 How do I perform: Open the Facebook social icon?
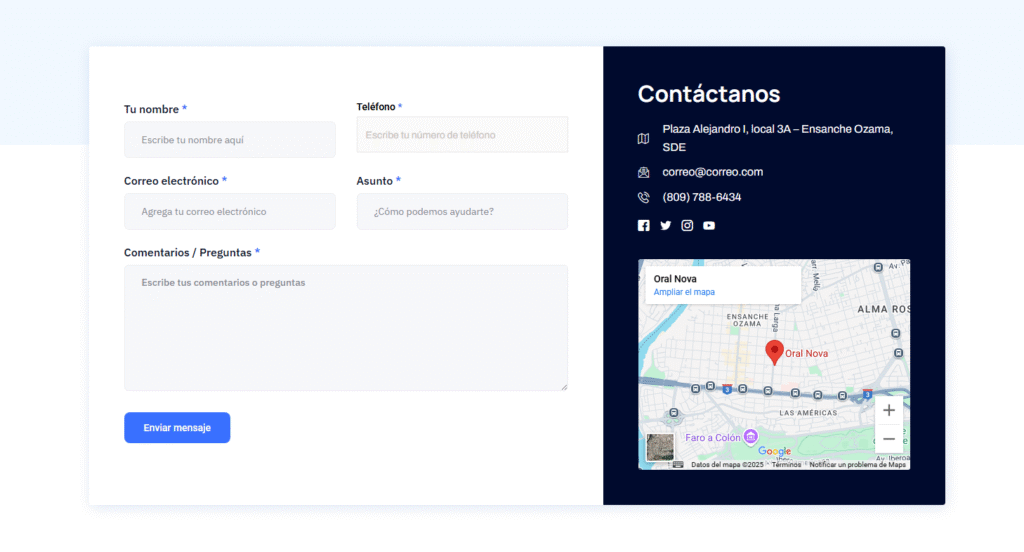click(644, 226)
